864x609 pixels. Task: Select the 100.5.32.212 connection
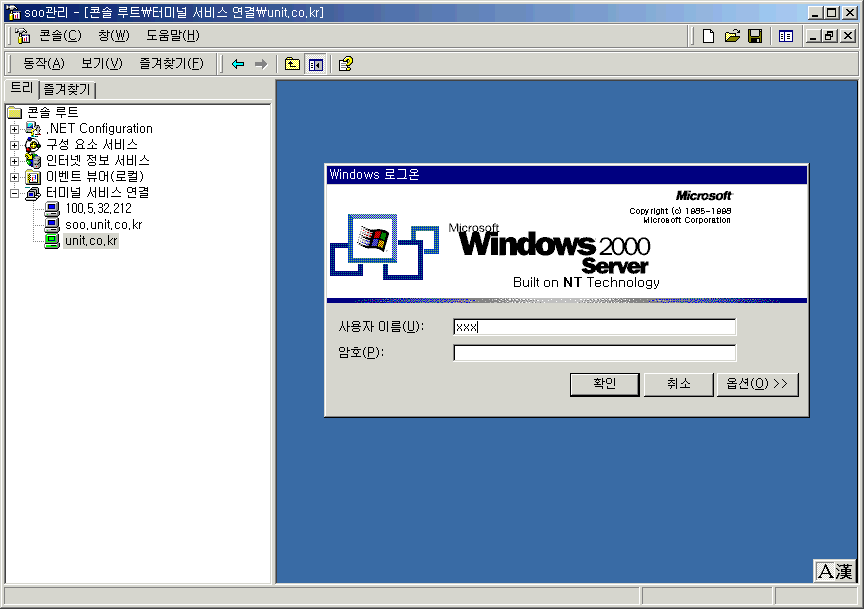pyautogui.click(x=98, y=209)
